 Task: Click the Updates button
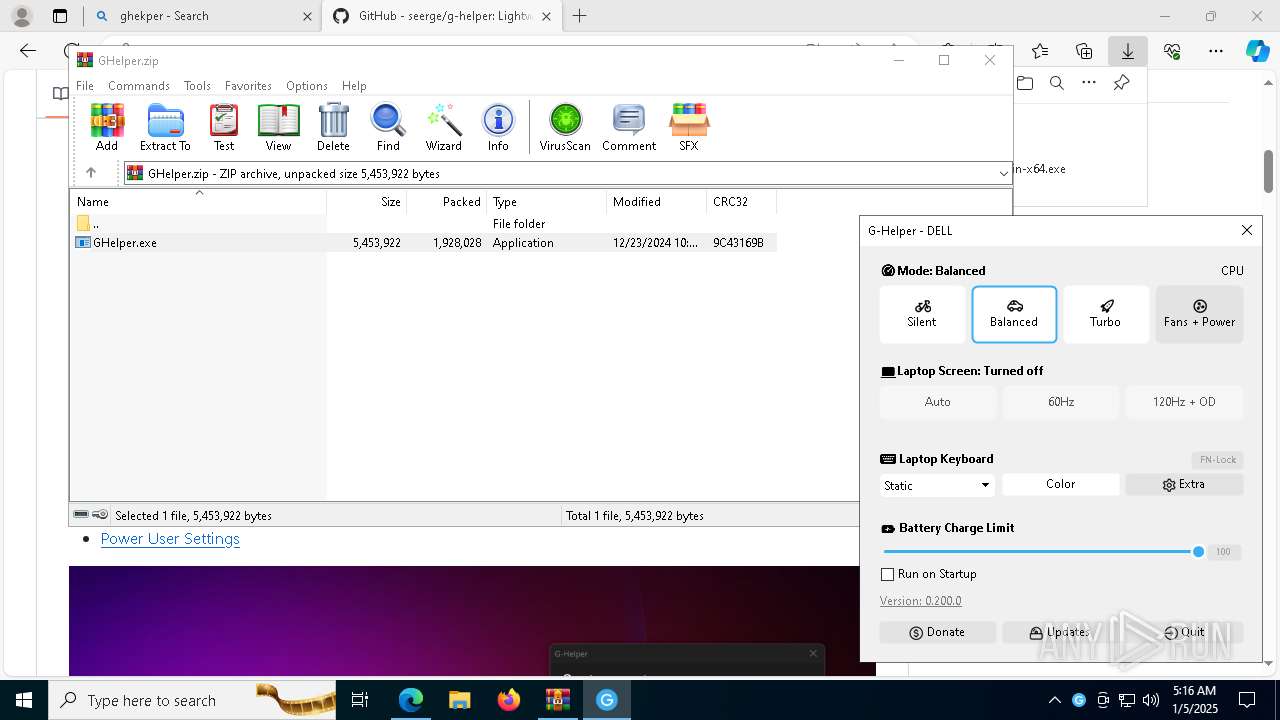point(1061,632)
